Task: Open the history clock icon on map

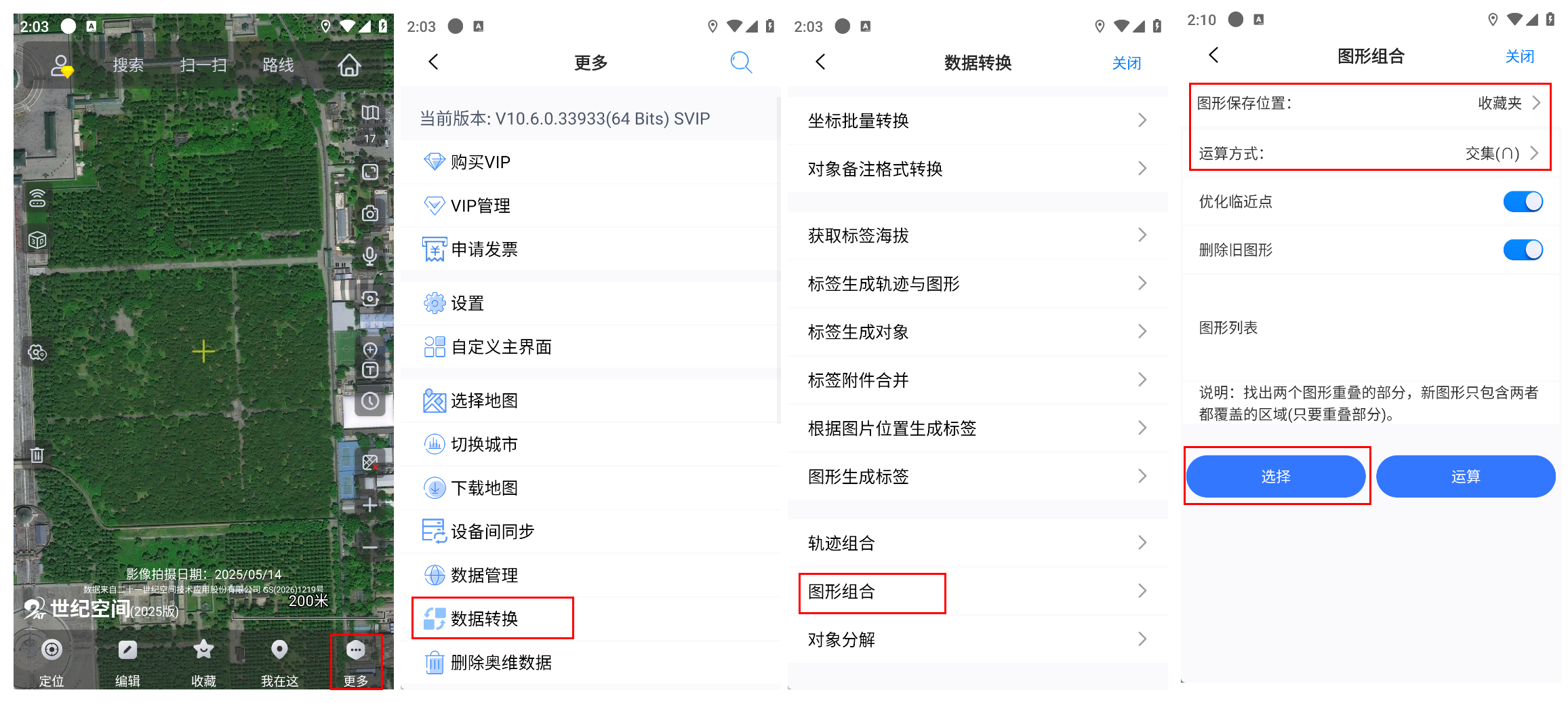Action: (370, 401)
